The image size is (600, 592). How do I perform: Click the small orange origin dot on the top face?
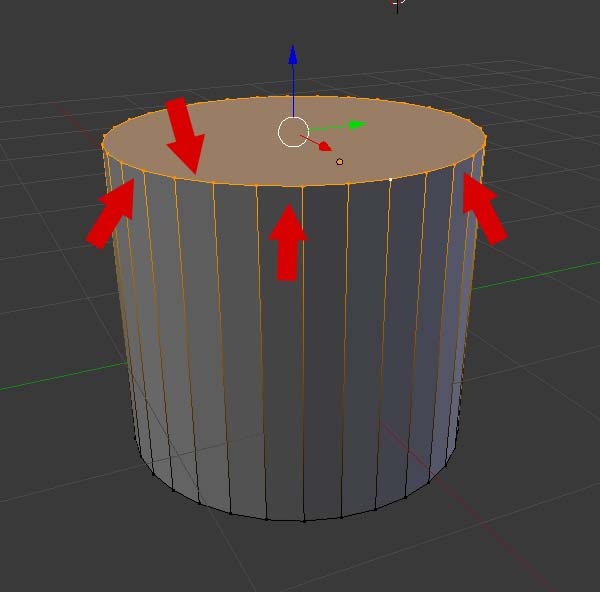(339, 162)
